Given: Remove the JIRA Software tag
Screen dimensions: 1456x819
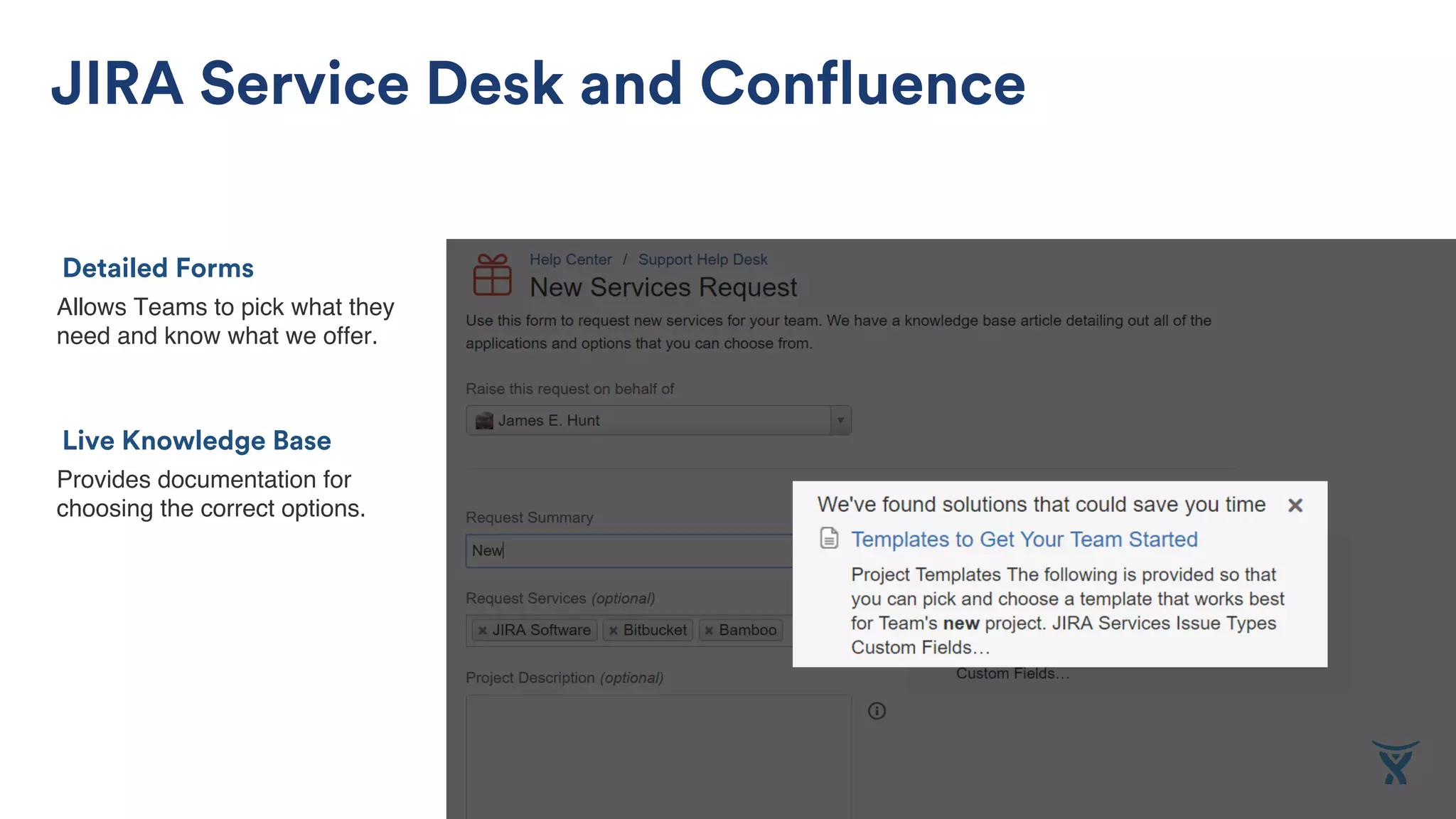Looking at the screenshot, I should click(483, 631).
